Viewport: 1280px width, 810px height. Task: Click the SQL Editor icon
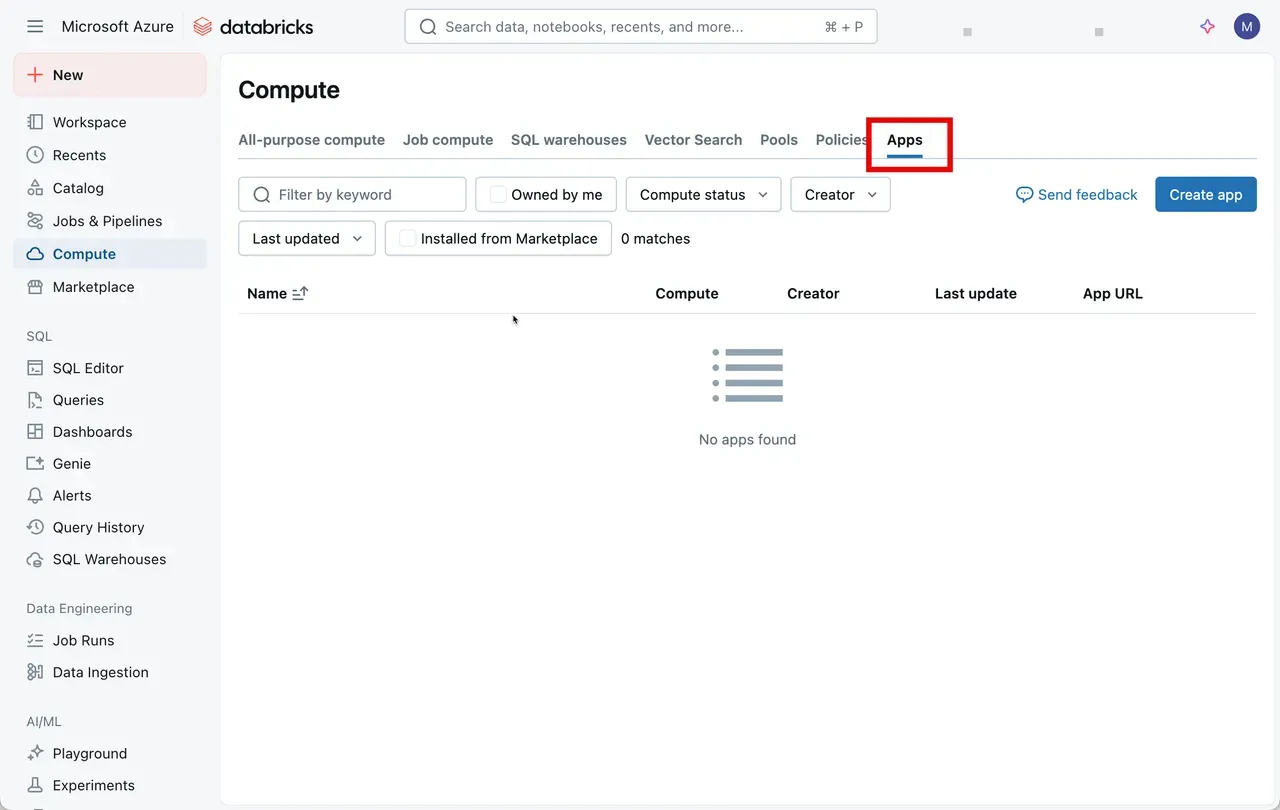pyautogui.click(x=35, y=368)
